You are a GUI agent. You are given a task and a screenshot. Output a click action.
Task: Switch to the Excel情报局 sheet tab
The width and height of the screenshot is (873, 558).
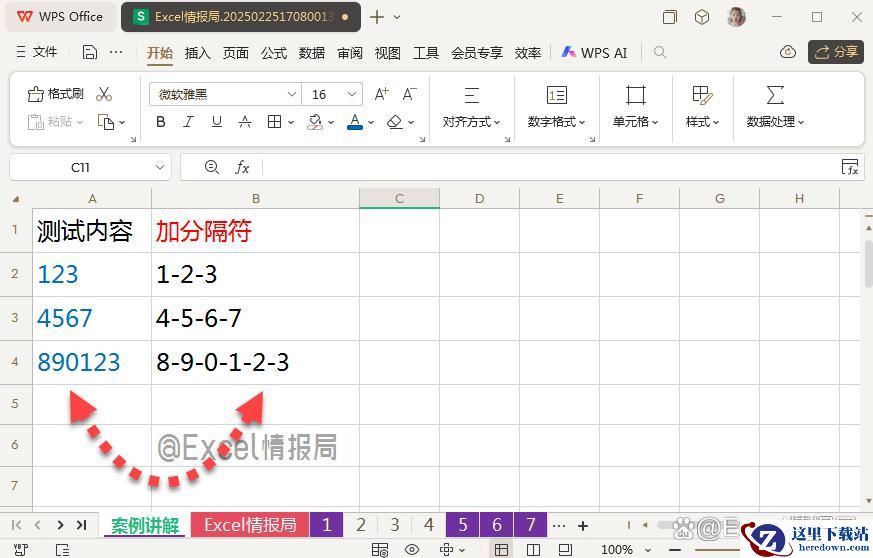click(x=250, y=525)
